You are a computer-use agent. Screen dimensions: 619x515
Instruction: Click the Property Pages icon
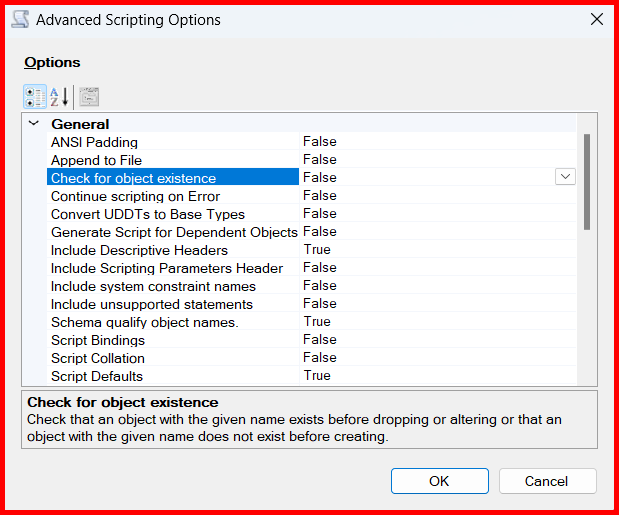click(x=89, y=97)
